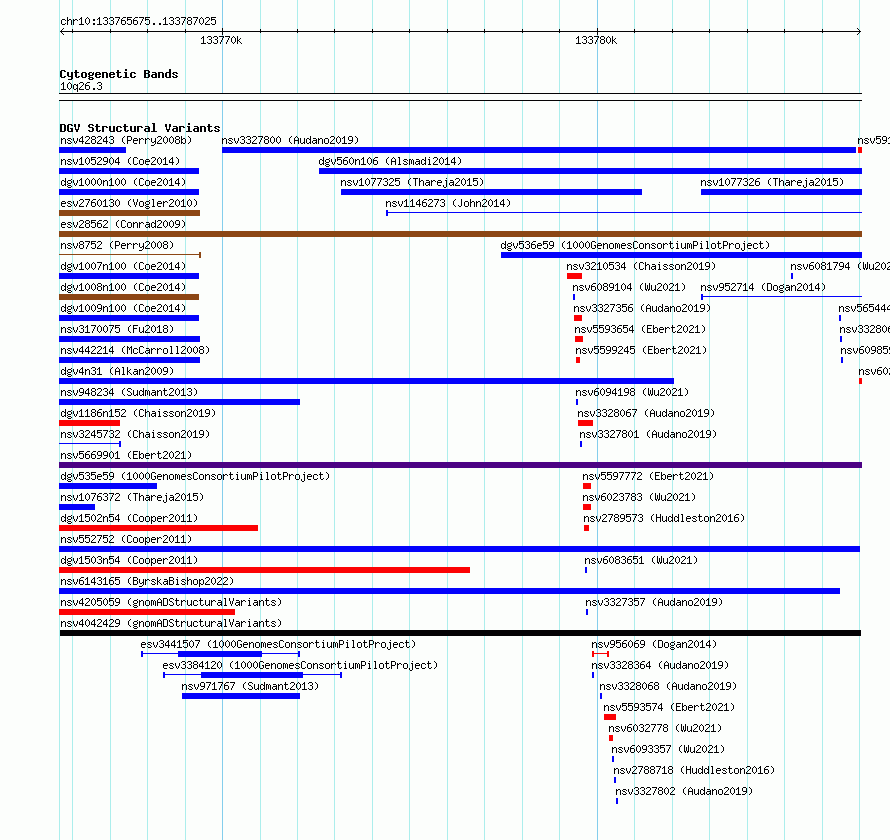Click the nsv428243 (Perry2008b) variant label
This screenshot has height=840, width=890.
tap(126, 140)
